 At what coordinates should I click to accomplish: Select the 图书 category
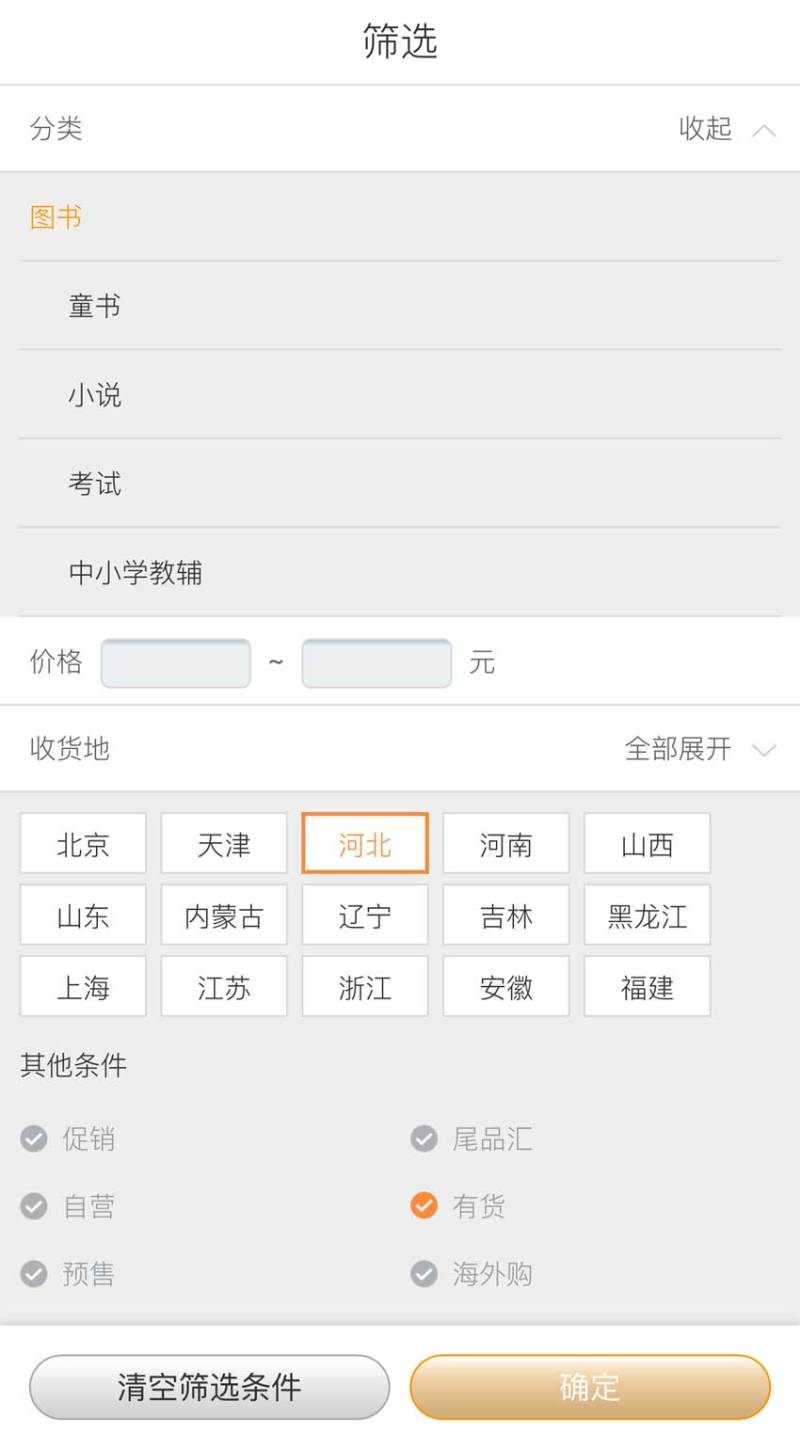tap(54, 217)
